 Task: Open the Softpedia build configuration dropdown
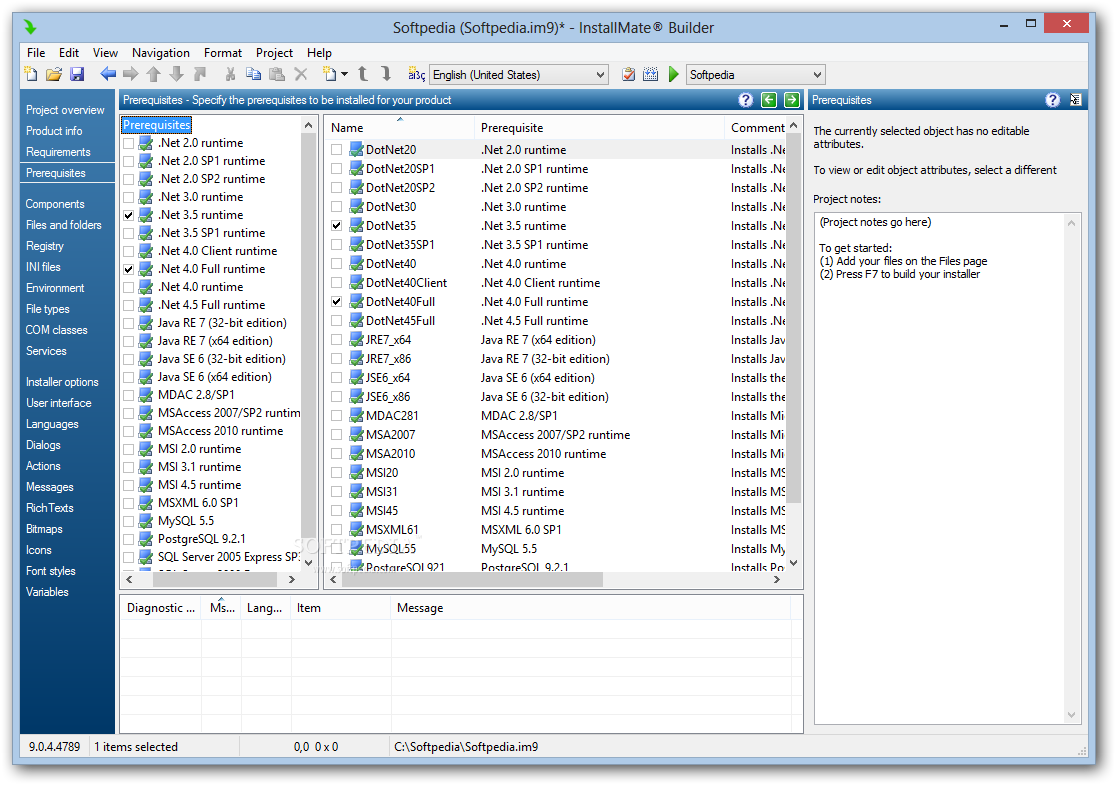tap(755, 75)
